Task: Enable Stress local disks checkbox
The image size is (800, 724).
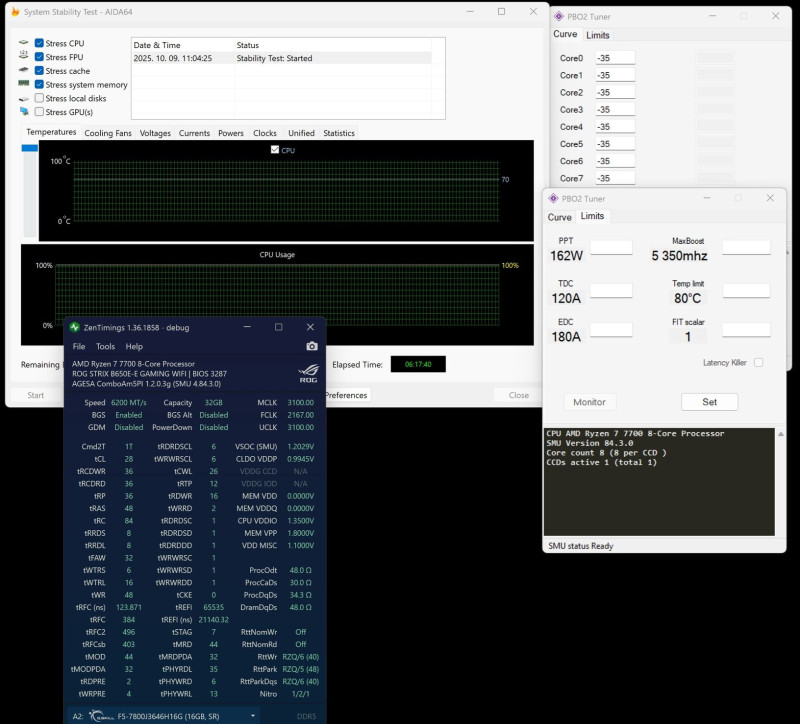Action: click(x=39, y=98)
